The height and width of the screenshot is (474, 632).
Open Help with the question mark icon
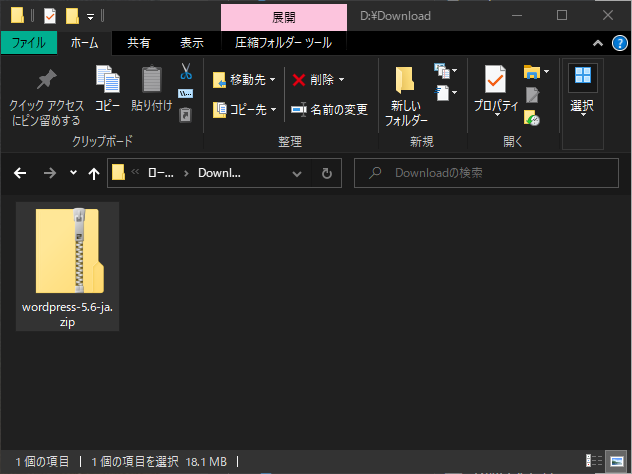(620, 43)
